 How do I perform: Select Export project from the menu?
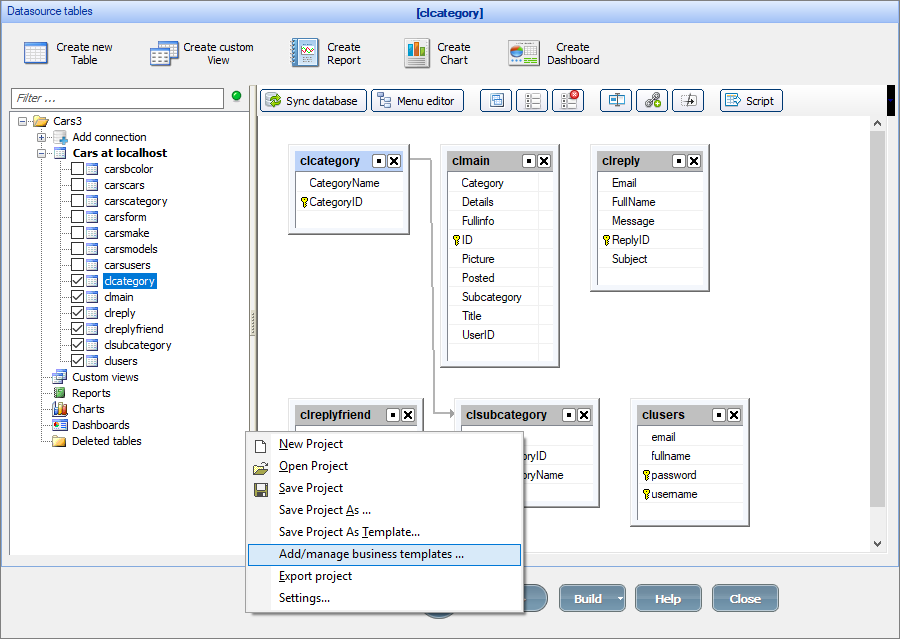[315, 576]
